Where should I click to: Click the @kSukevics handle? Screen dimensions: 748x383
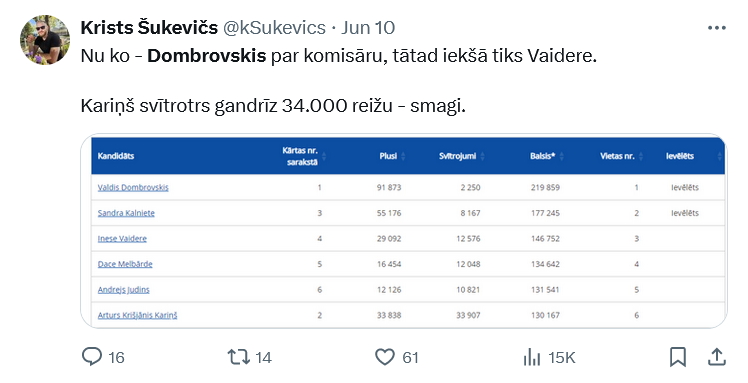click(274, 28)
